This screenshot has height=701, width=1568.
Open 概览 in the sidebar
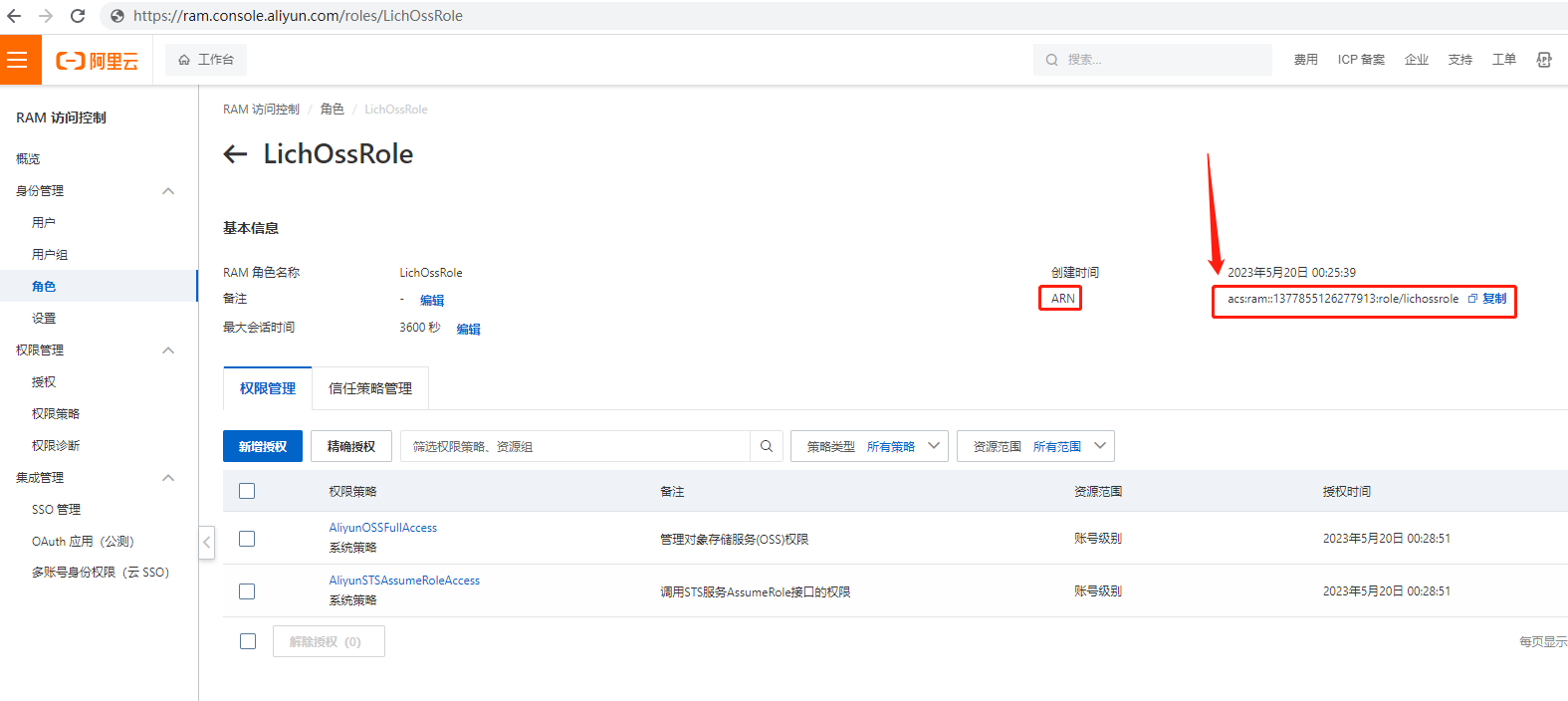(x=28, y=159)
